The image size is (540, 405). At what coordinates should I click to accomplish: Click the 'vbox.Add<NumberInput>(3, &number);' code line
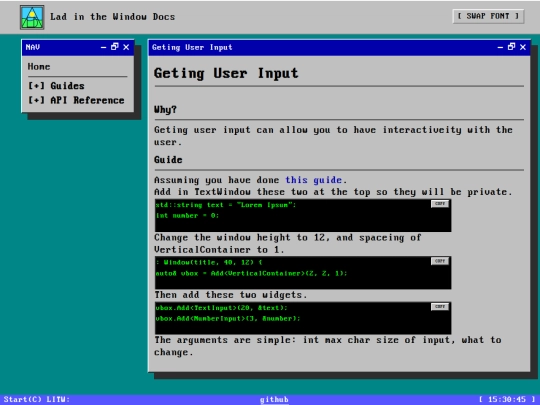click(228, 319)
